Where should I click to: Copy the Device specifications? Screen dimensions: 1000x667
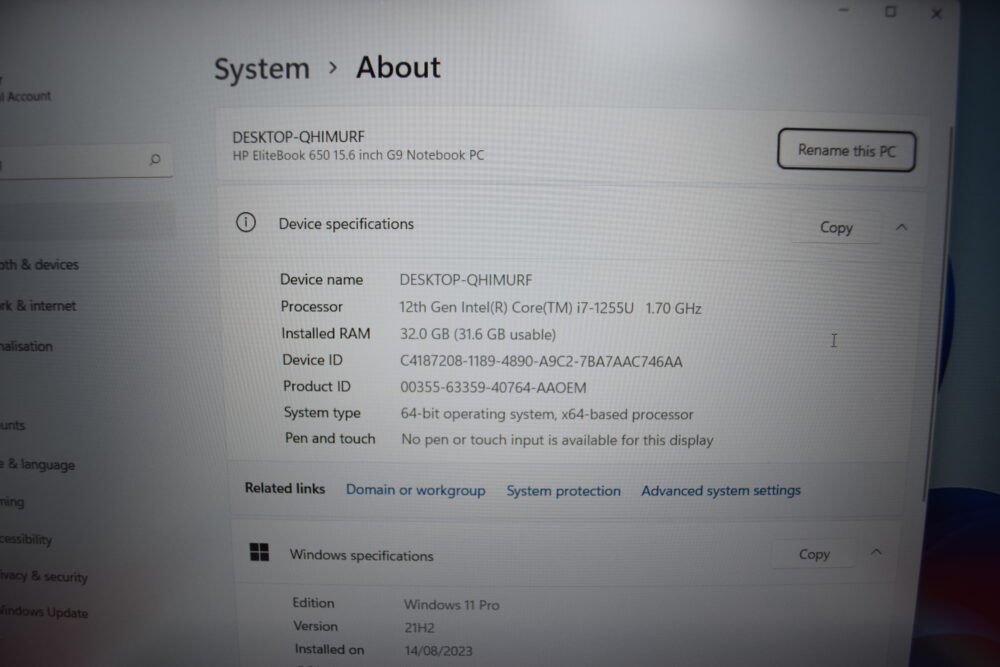point(836,228)
